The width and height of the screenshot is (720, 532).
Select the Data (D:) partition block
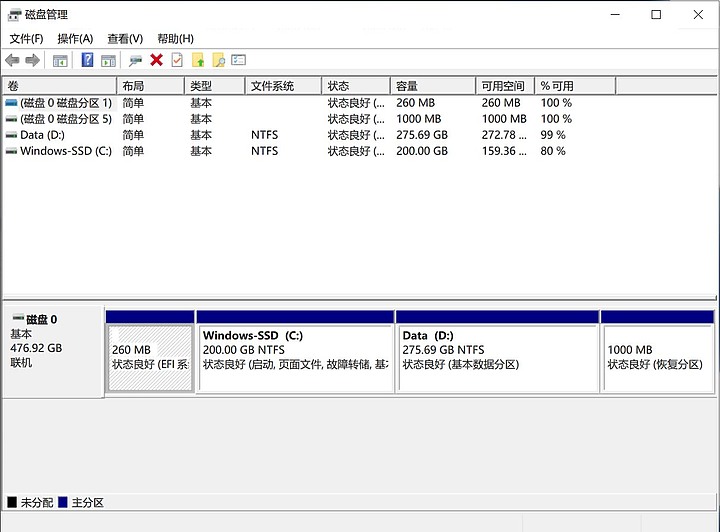498,352
